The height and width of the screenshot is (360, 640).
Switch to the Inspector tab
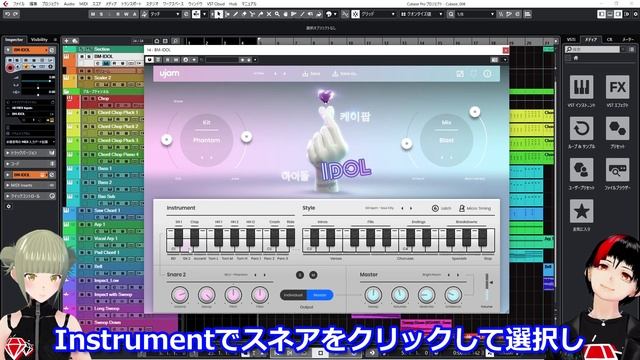pyautogui.click(x=14, y=40)
